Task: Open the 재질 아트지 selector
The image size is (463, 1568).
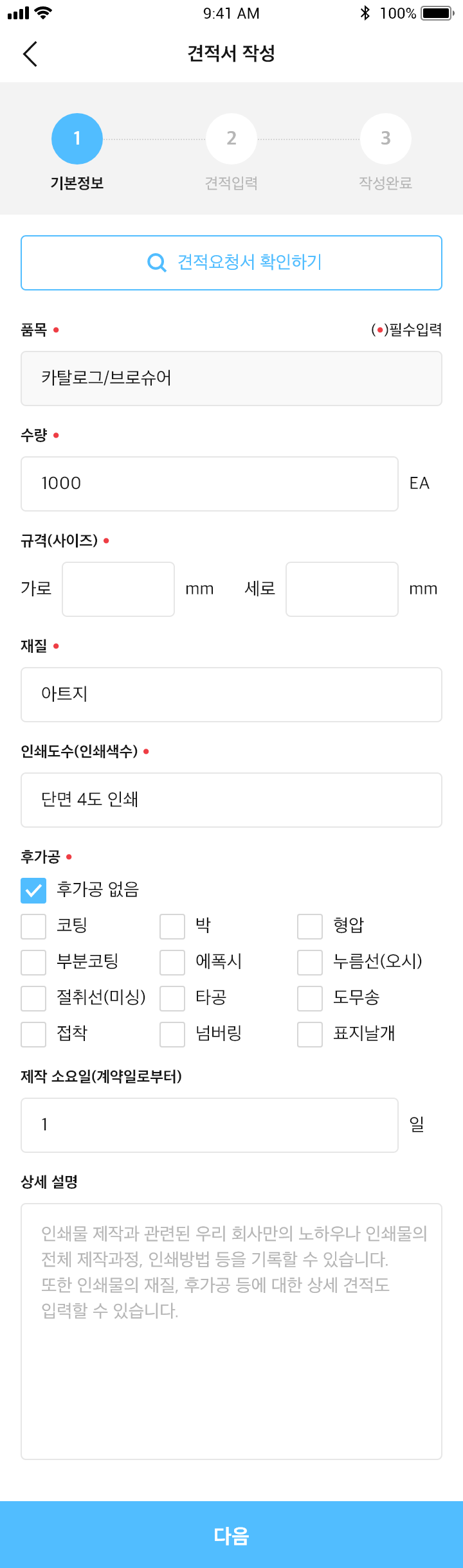Action: point(232,695)
